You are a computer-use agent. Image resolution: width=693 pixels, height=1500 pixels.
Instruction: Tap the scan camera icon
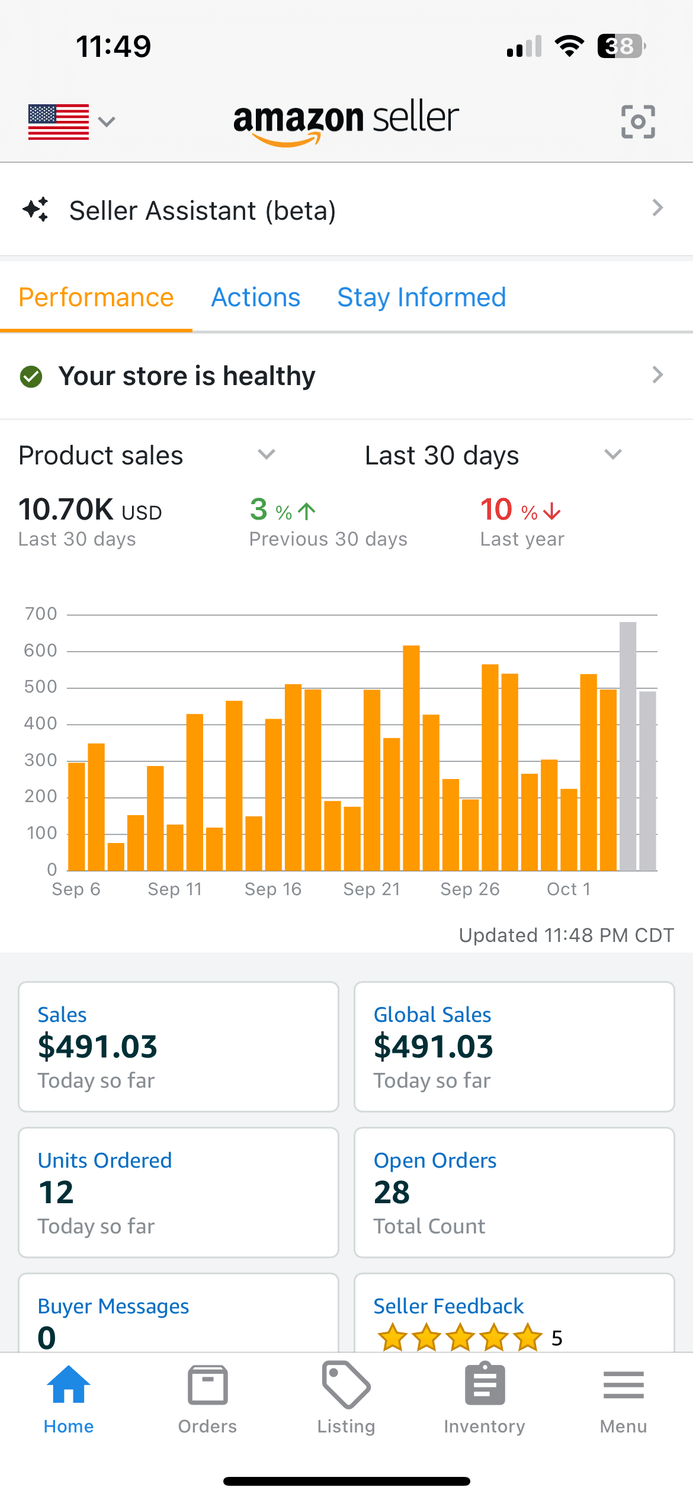click(x=638, y=122)
